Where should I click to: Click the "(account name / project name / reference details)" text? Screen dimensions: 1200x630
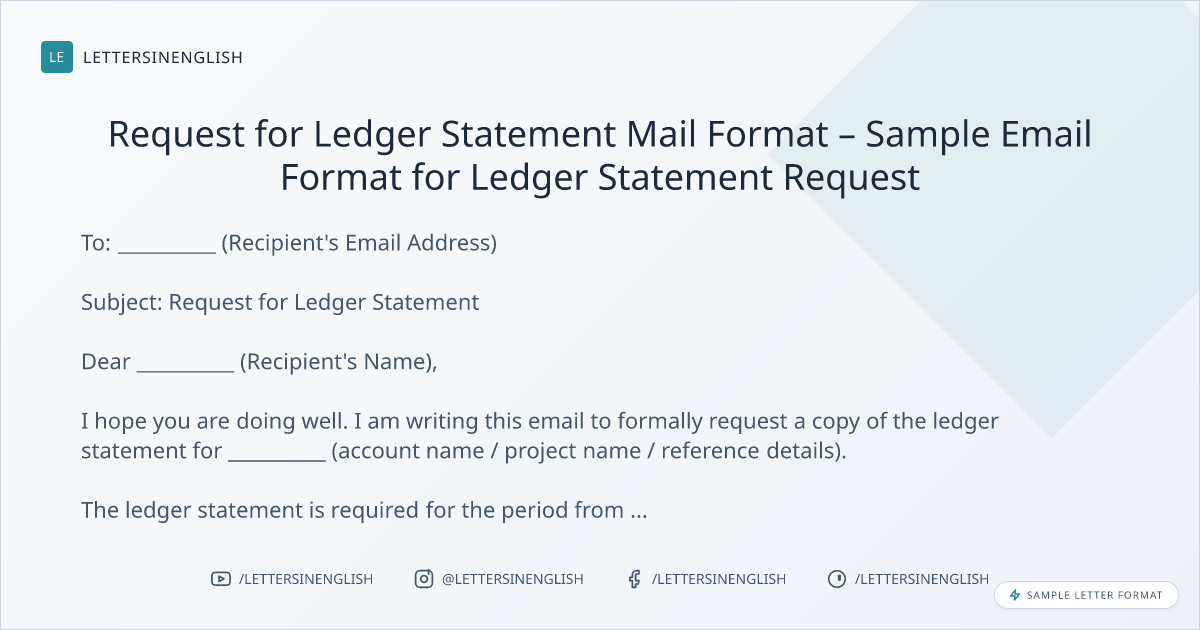click(588, 451)
